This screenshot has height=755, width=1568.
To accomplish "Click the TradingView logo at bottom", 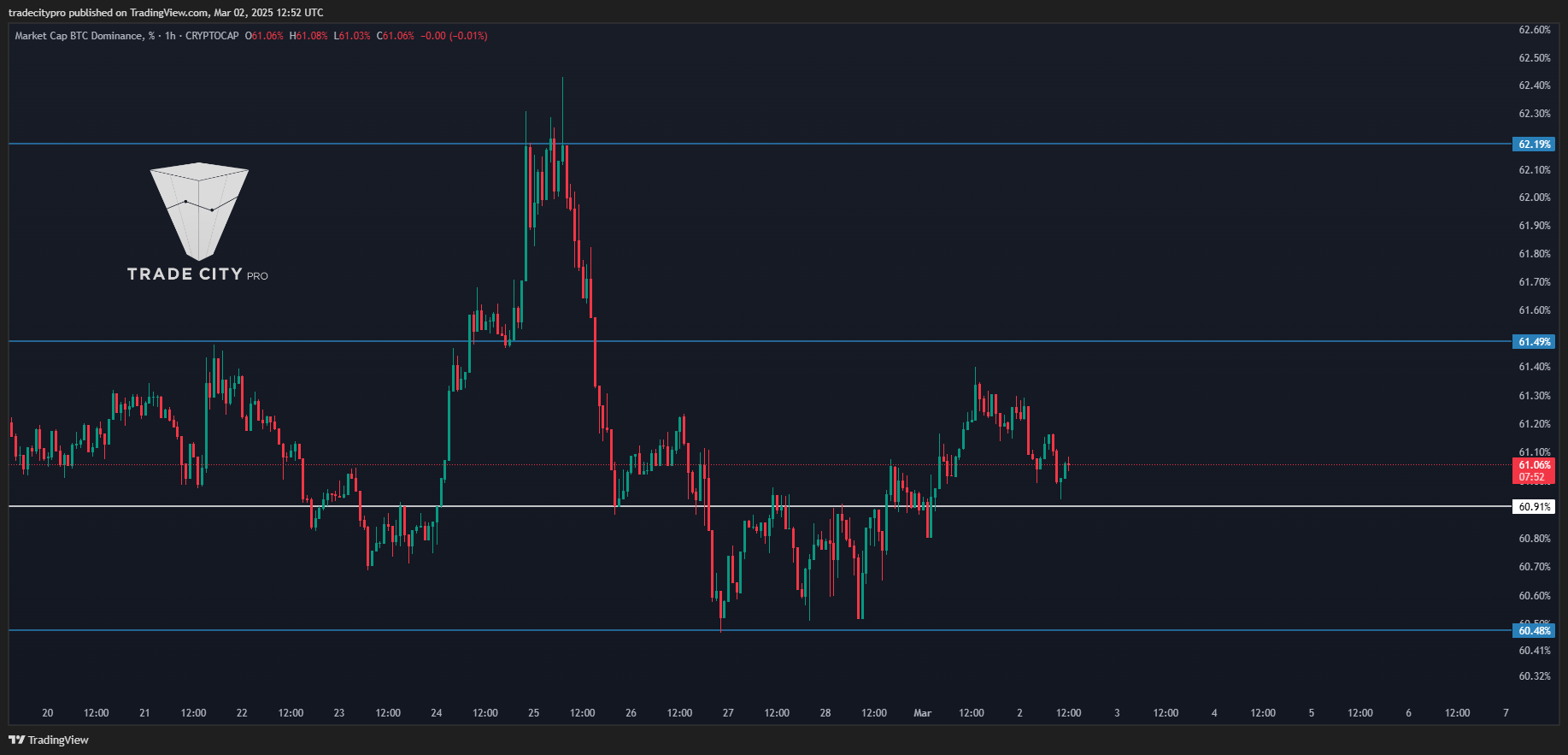I will point(49,740).
